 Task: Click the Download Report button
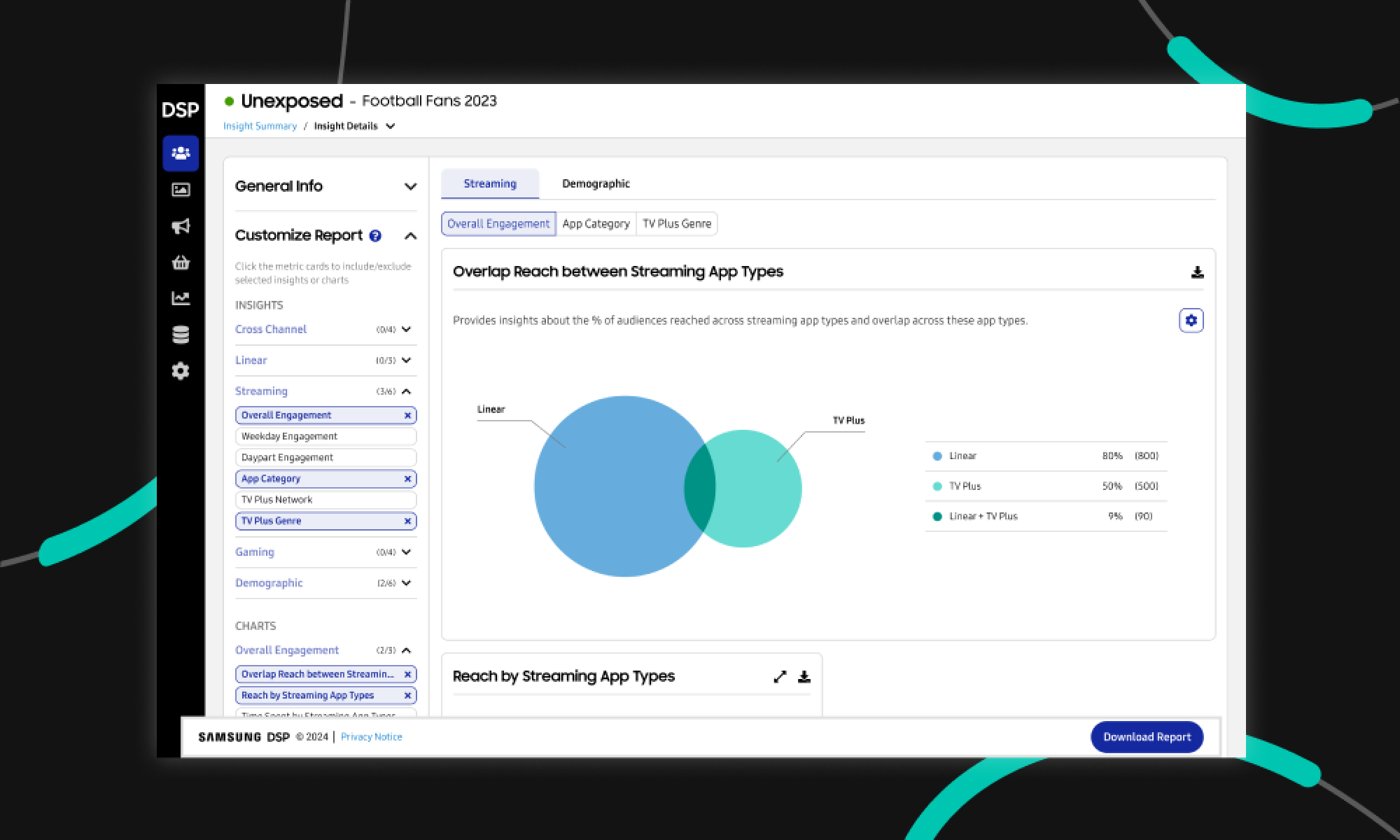click(1147, 737)
